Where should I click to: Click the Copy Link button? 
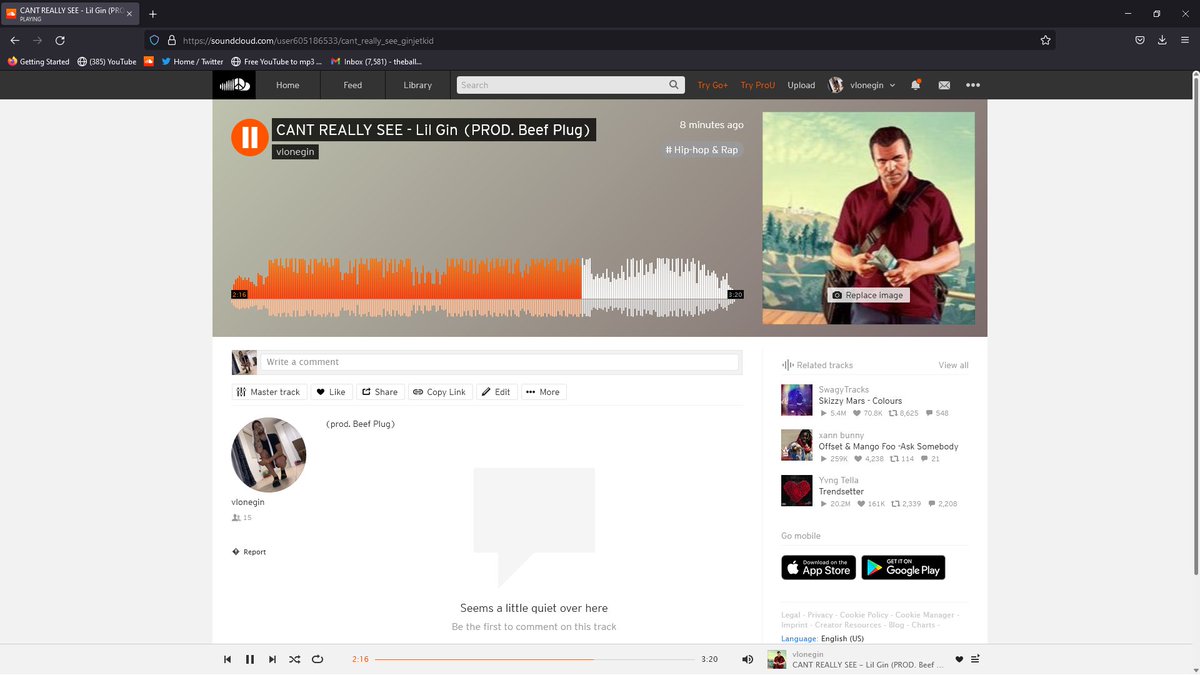tap(439, 392)
